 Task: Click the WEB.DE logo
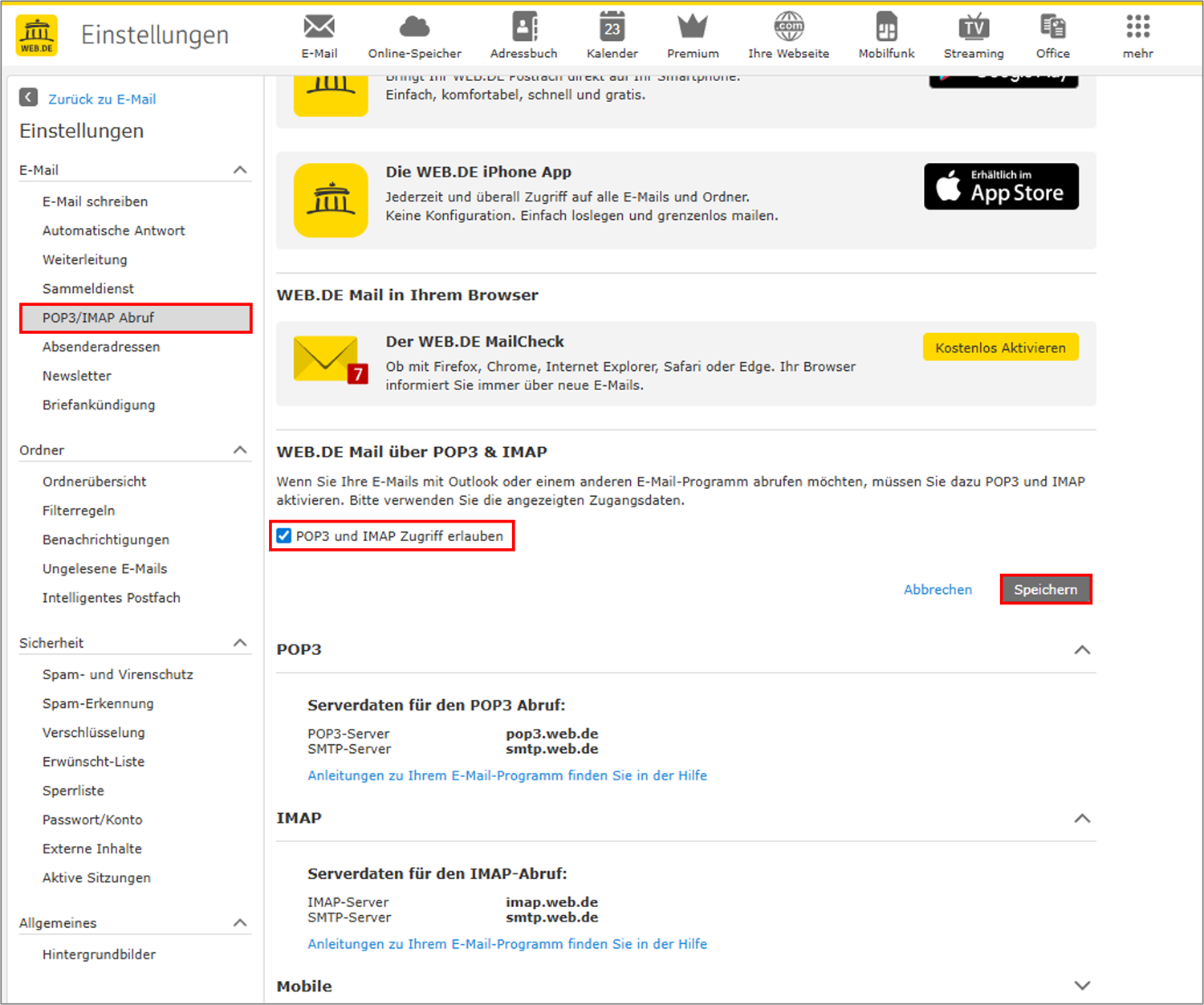[37, 35]
